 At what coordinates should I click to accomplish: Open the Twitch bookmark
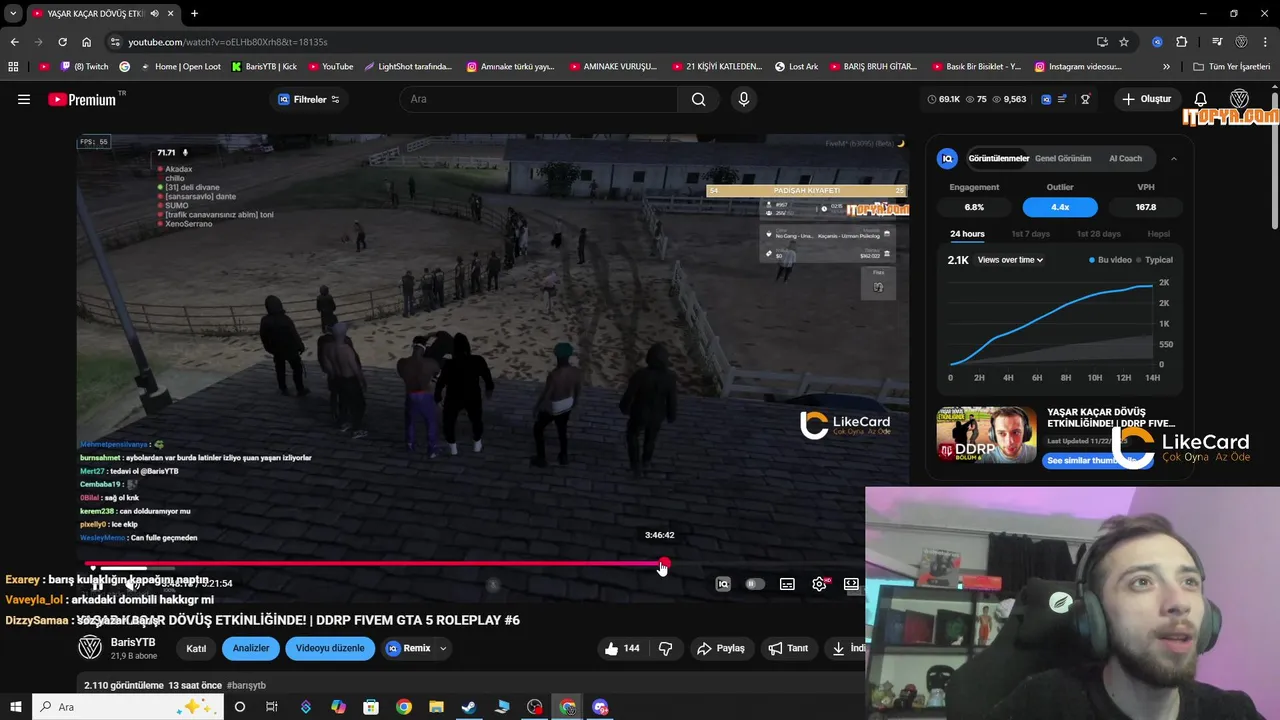84,67
